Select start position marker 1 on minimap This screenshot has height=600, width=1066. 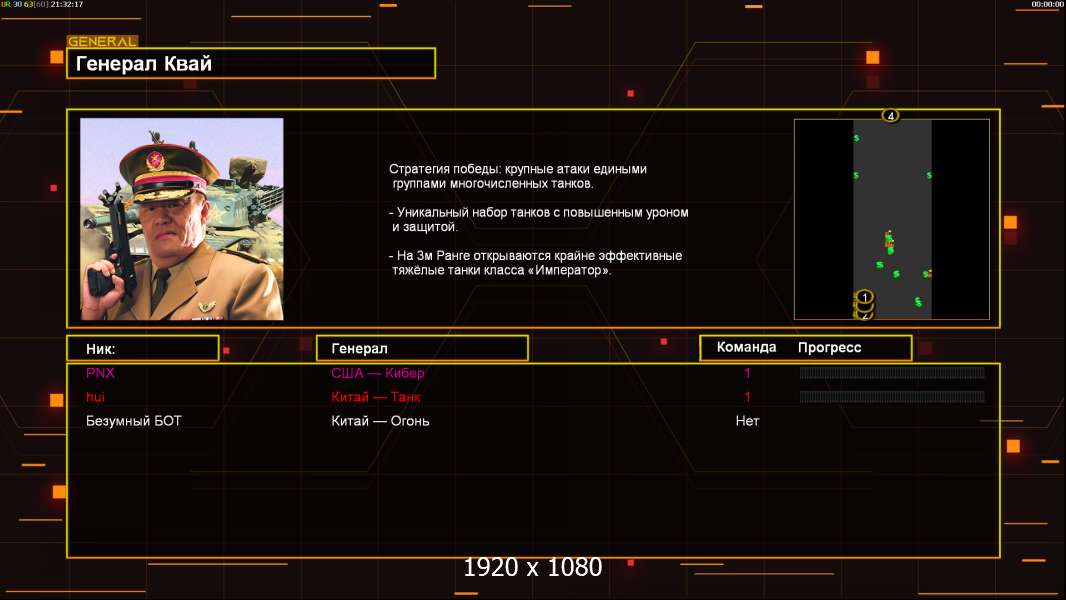click(x=864, y=297)
